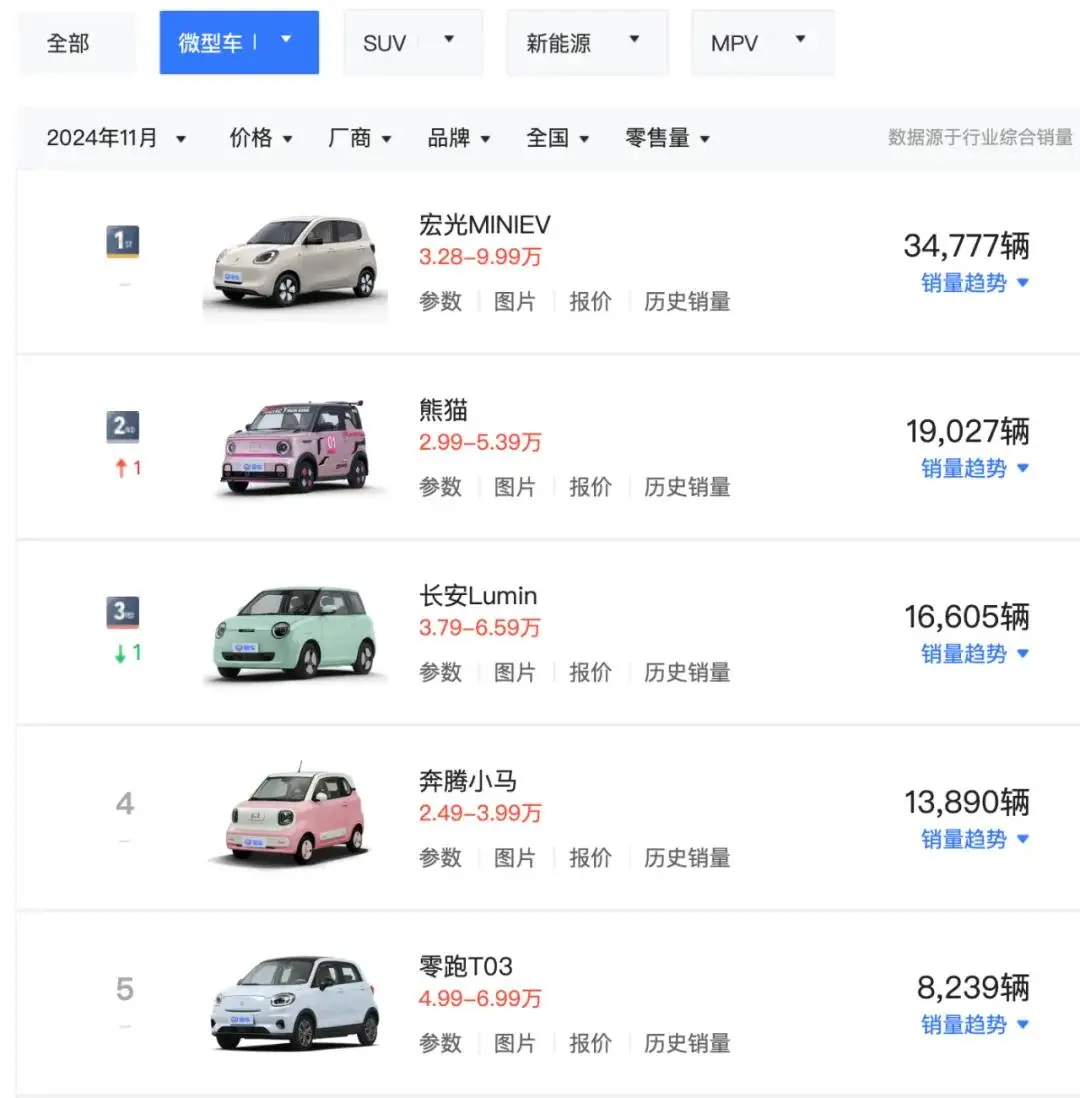Screen dimensions: 1080x1098
Task: Expand 销量趋势 under 8,239辆
Action: coord(975,1024)
